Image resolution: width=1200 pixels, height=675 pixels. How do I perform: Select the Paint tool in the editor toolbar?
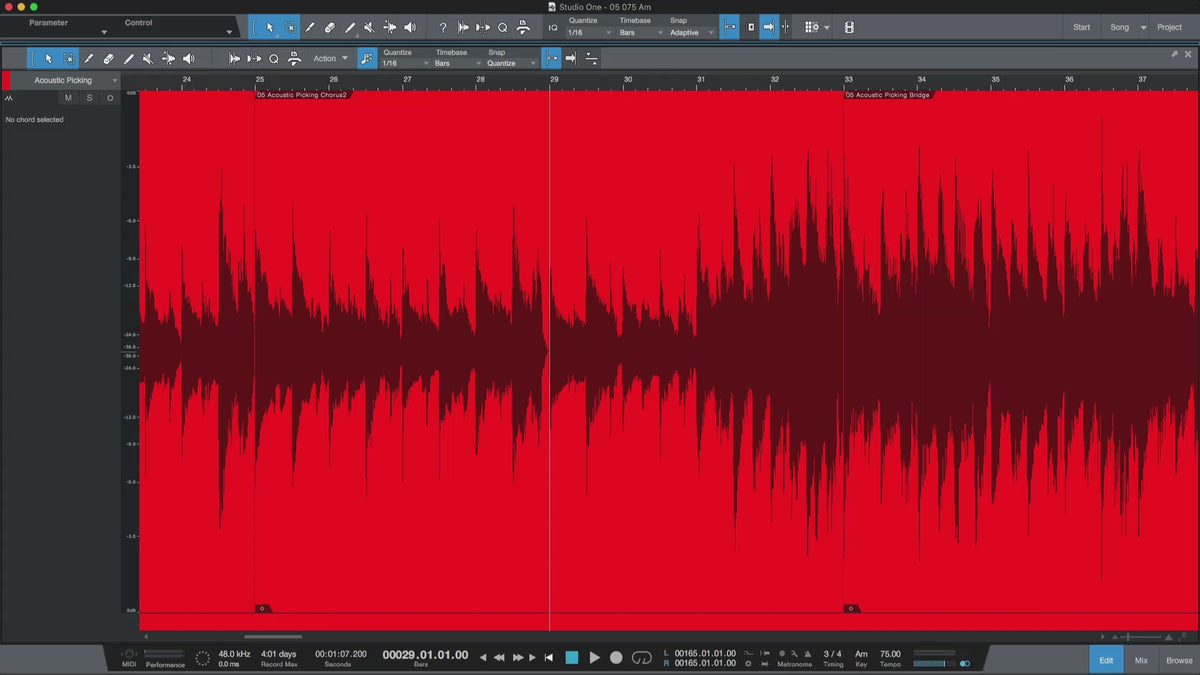click(128, 59)
